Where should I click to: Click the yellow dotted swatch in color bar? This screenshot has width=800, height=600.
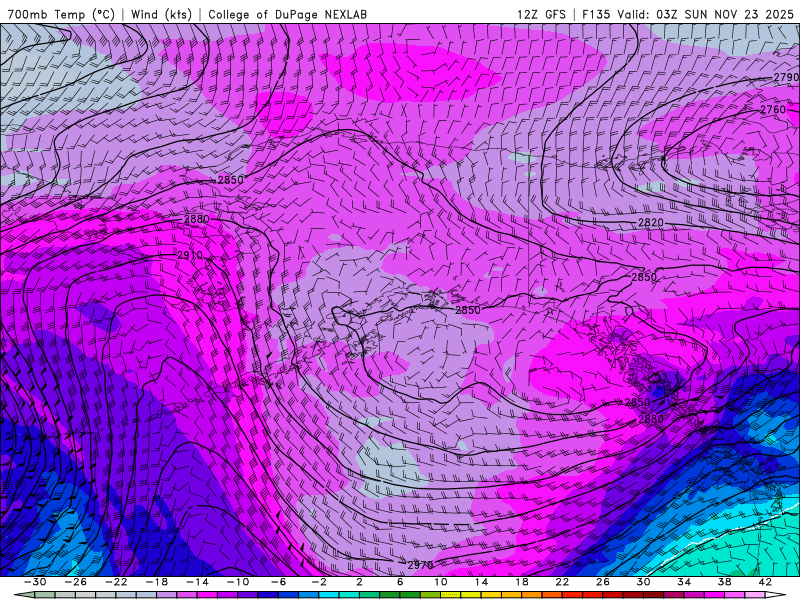(451, 595)
